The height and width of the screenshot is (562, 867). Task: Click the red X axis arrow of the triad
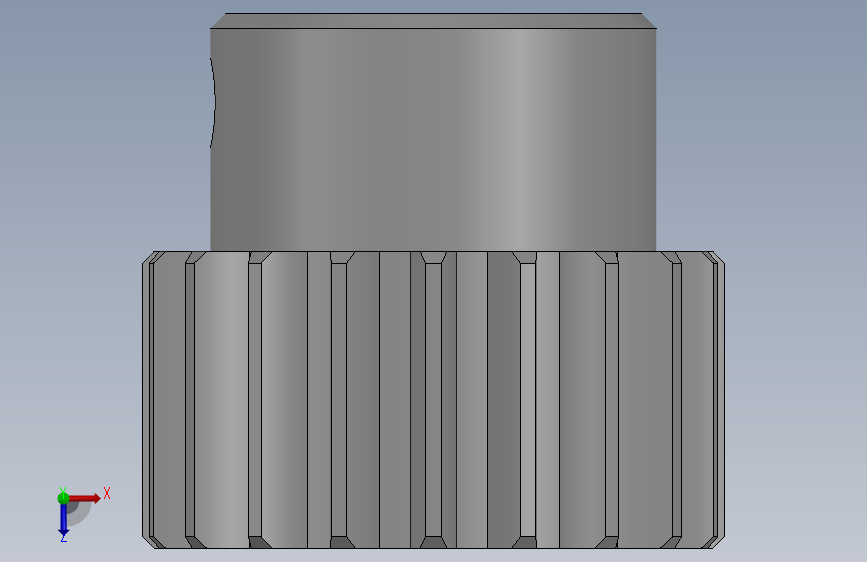coord(85,498)
